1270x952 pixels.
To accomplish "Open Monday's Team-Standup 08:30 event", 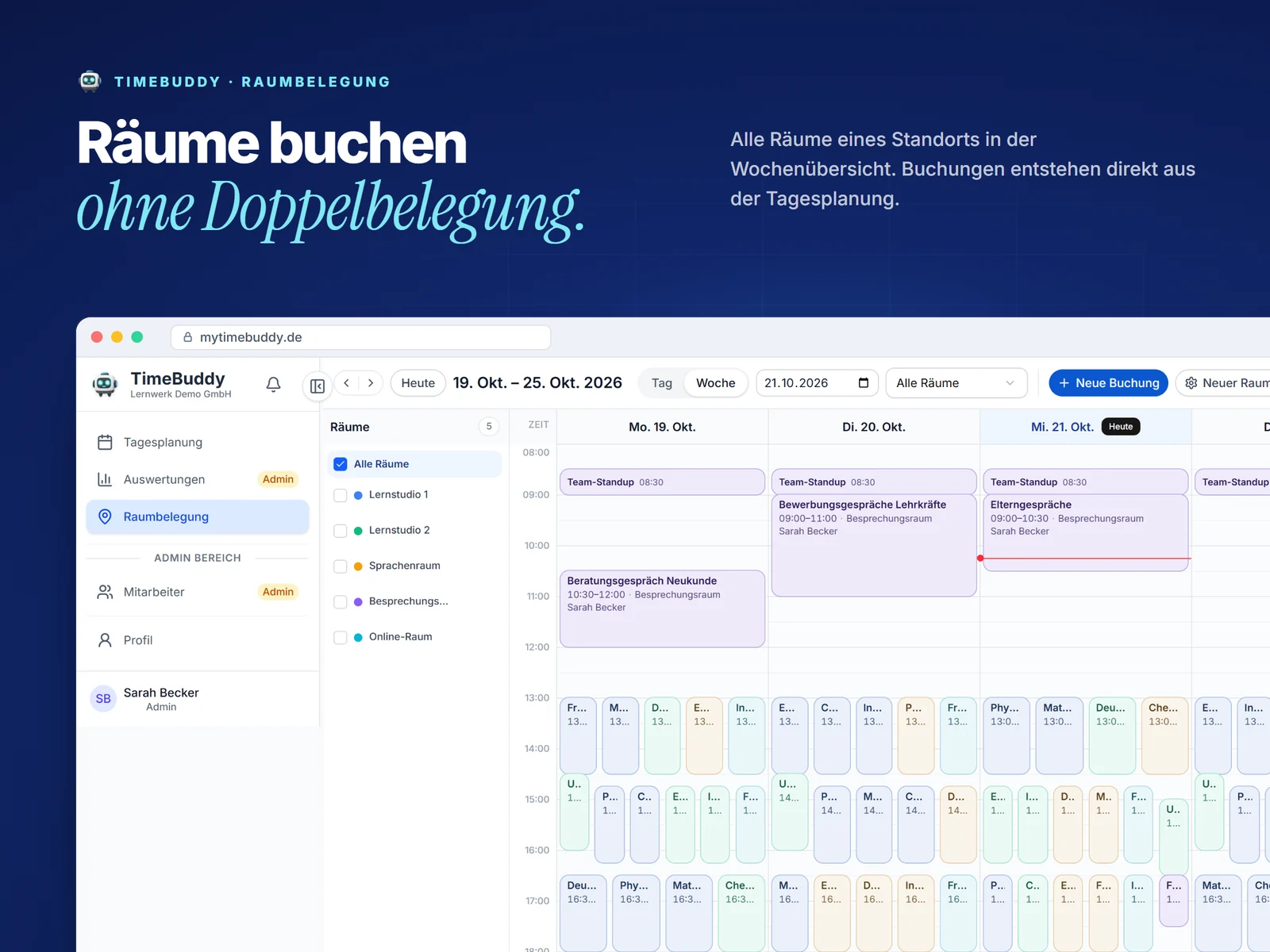I will coord(662,482).
